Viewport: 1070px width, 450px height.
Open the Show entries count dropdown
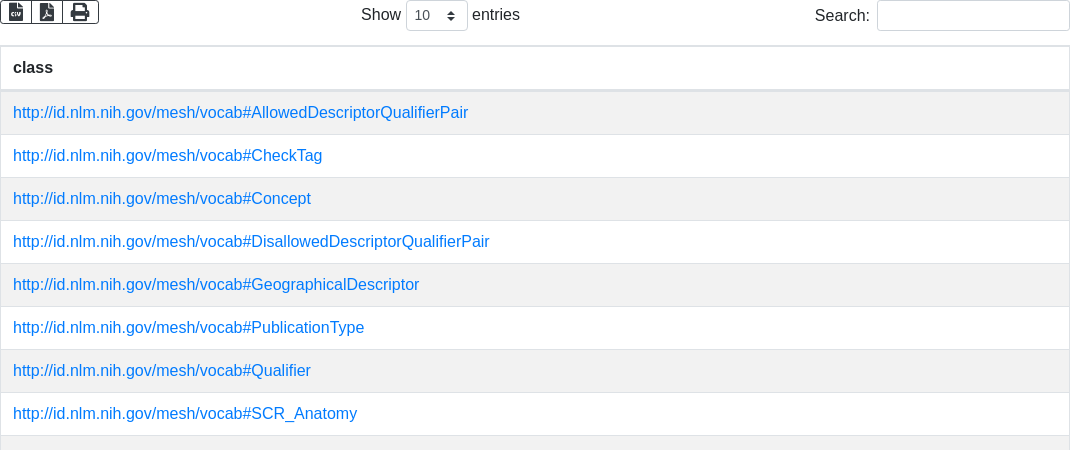[436, 15]
